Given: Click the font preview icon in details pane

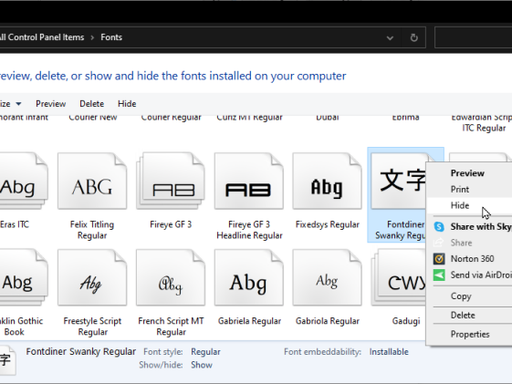Looking at the screenshot, I should tap(7, 360).
